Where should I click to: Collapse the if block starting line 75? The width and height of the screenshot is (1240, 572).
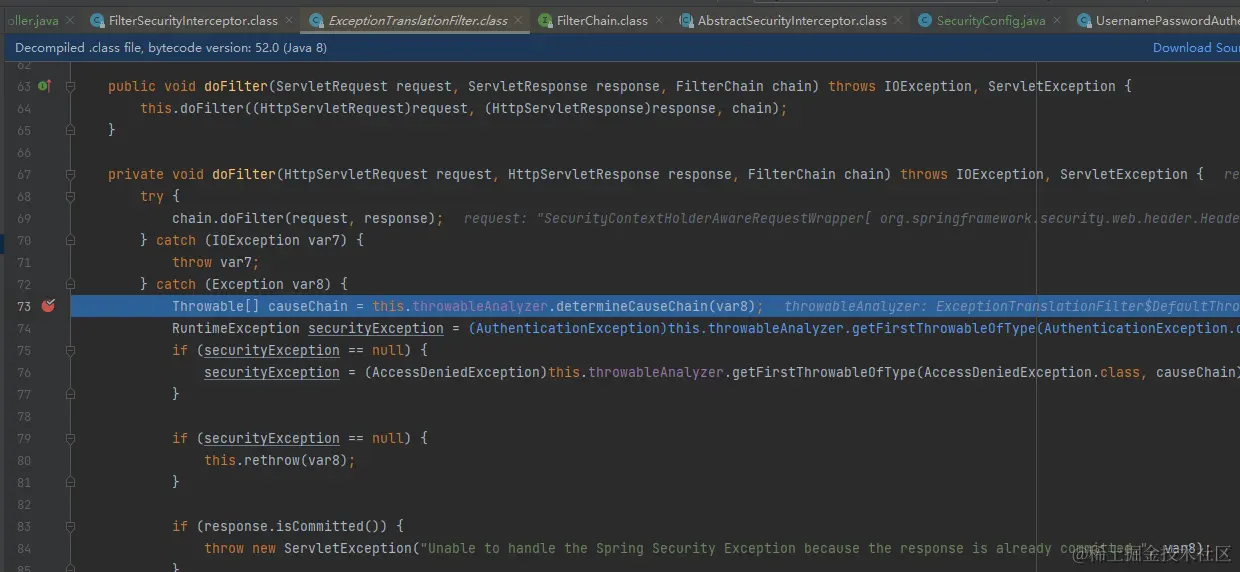(x=71, y=350)
